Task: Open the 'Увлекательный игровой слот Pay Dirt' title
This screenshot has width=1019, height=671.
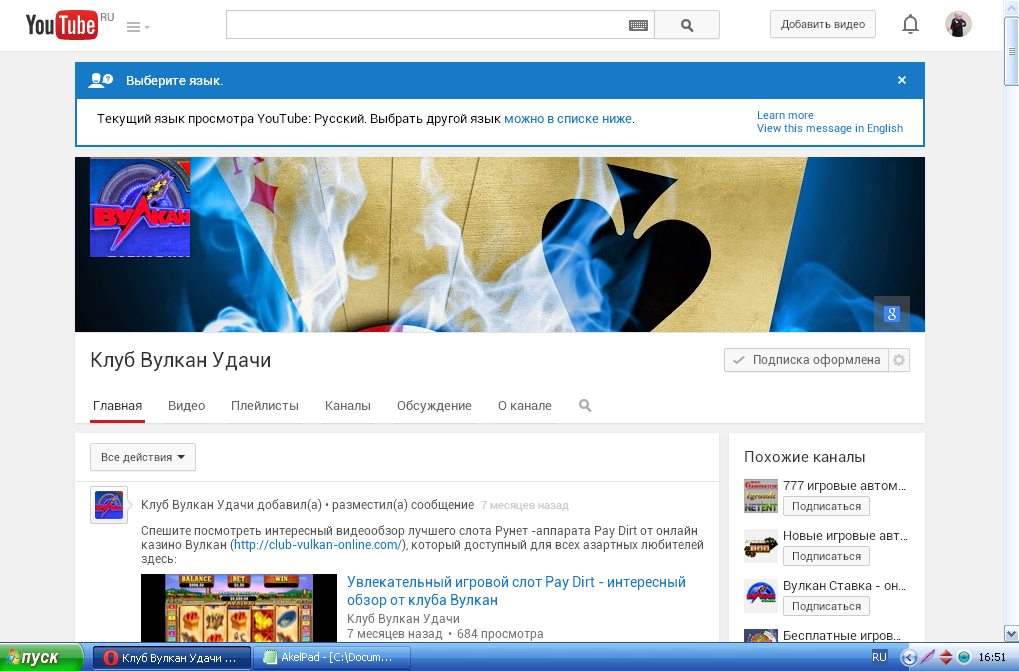Action: pos(516,591)
